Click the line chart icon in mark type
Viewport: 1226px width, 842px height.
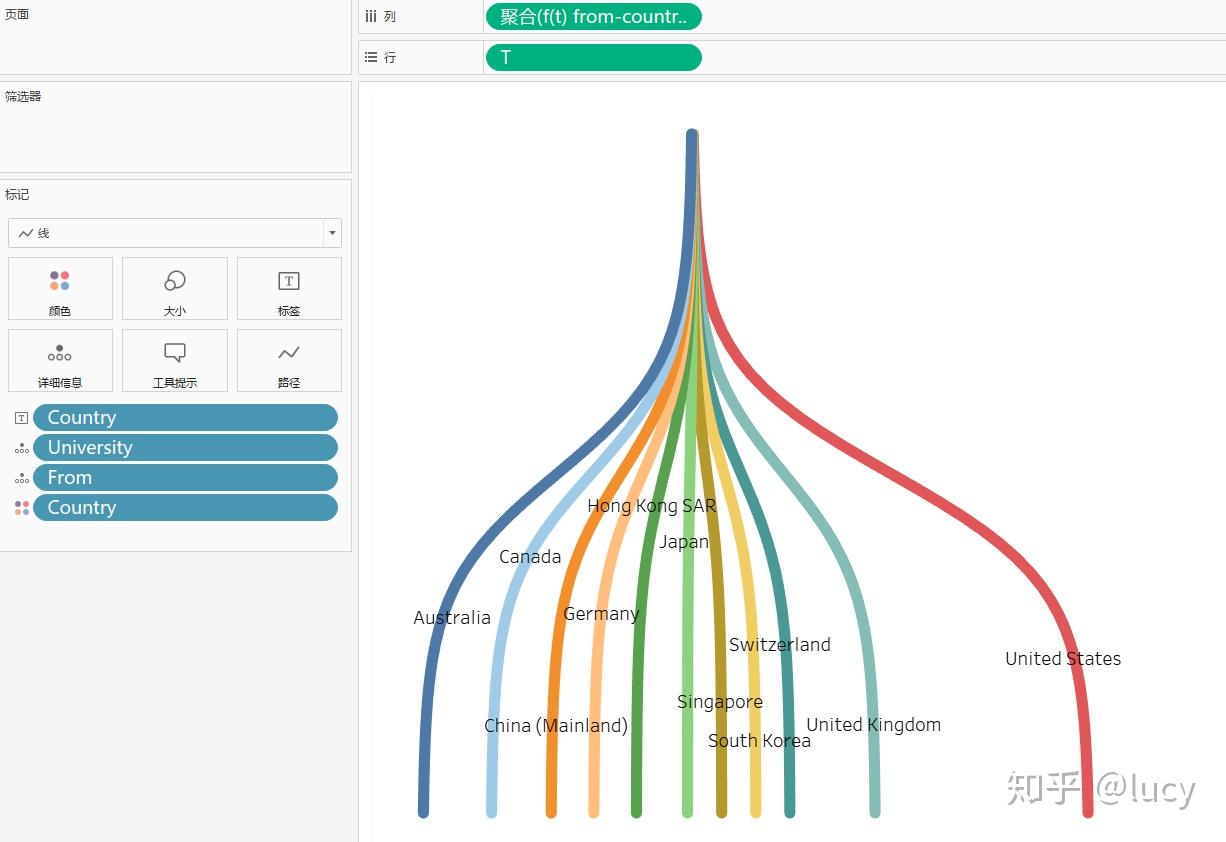tap(26, 233)
